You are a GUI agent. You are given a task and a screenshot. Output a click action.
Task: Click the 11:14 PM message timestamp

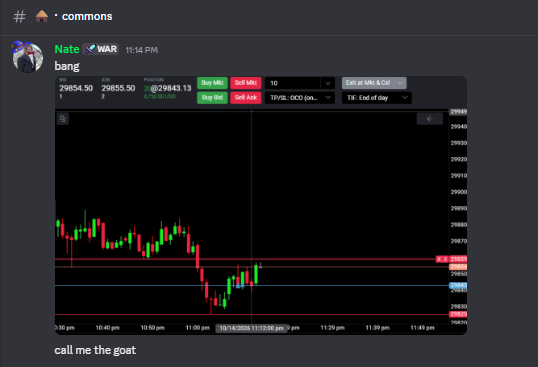(x=141, y=50)
